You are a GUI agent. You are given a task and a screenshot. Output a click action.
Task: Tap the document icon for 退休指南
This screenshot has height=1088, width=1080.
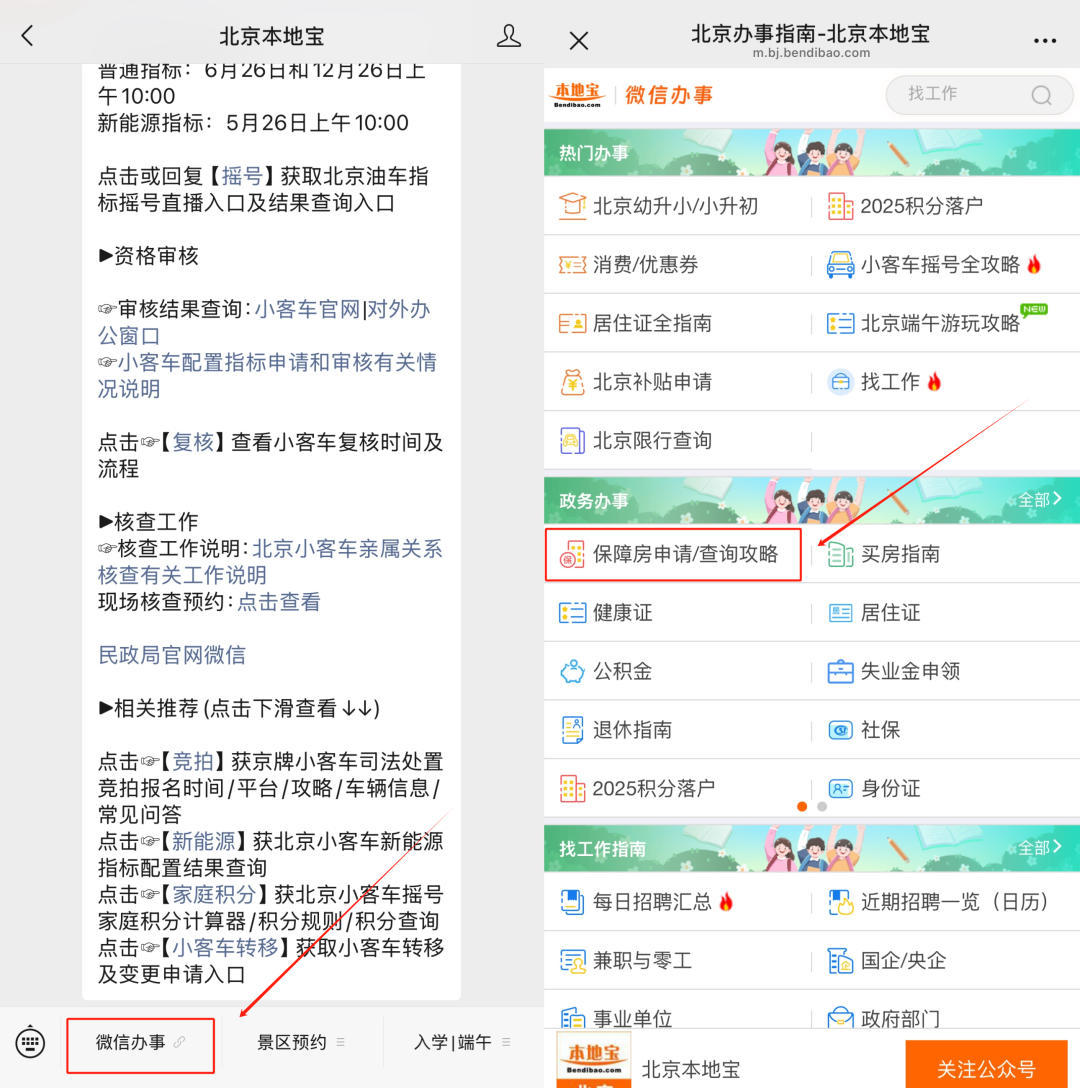pyautogui.click(x=572, y=730)
